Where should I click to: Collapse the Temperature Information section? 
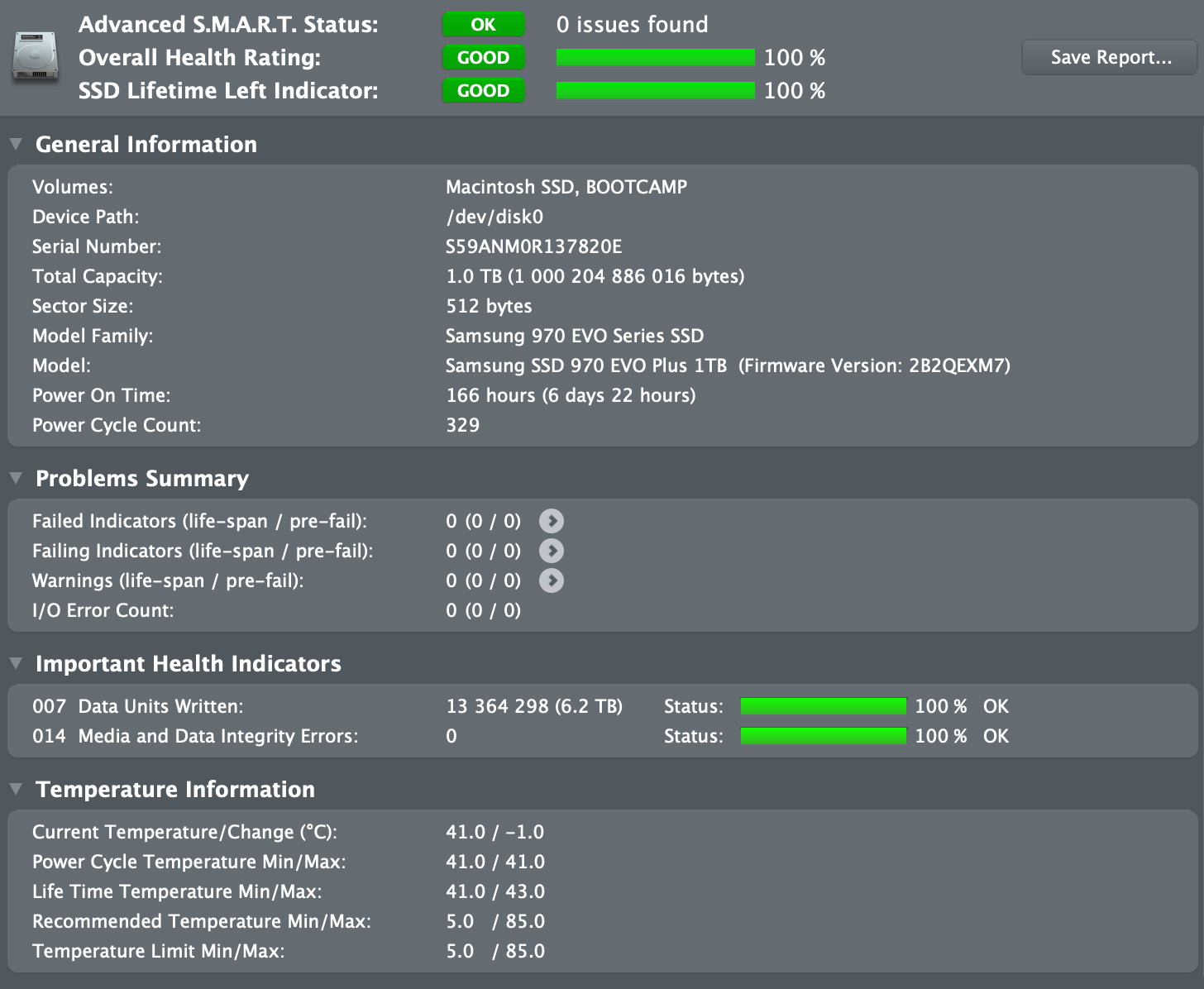(x=16, y=789)
